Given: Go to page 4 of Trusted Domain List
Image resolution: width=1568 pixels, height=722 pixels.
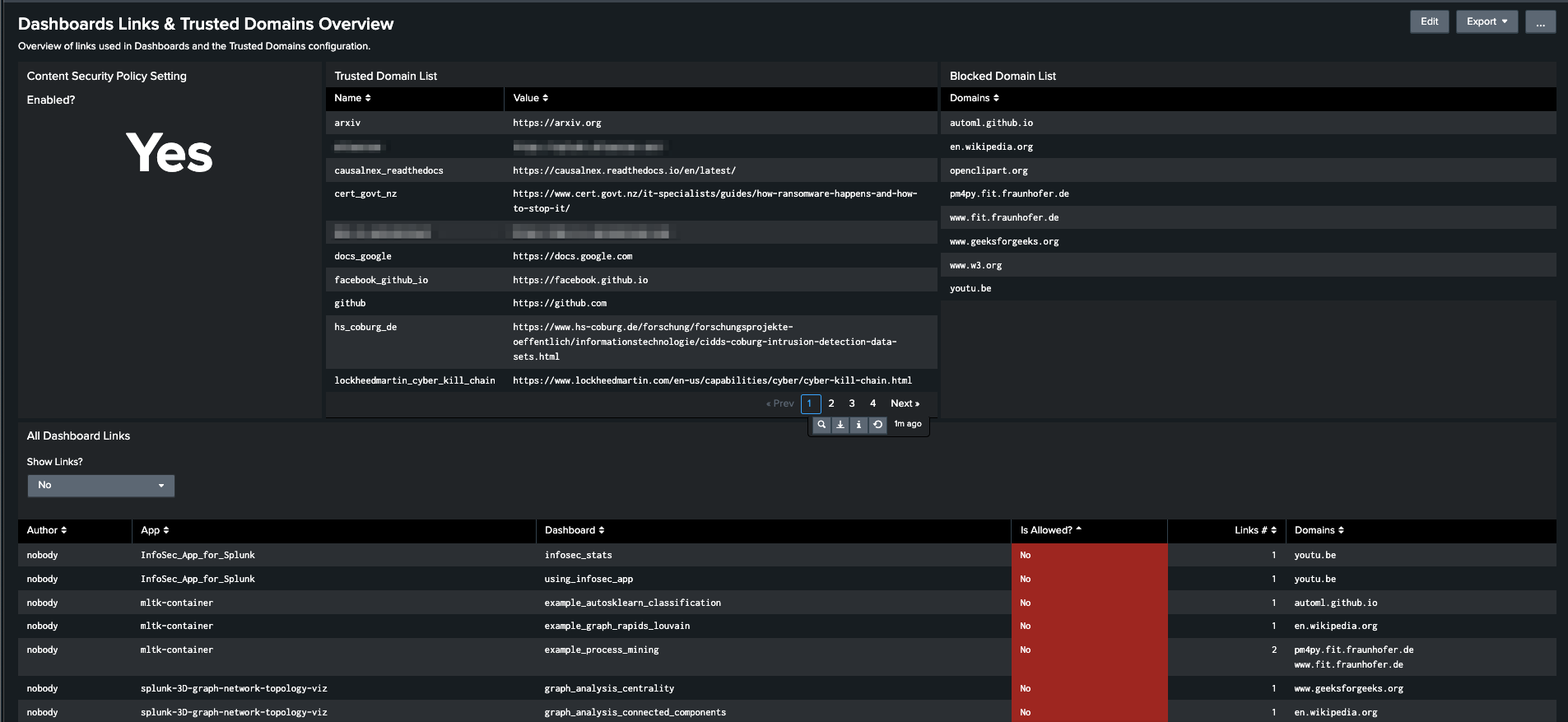Looking at the screenshot, I should 872,403.
